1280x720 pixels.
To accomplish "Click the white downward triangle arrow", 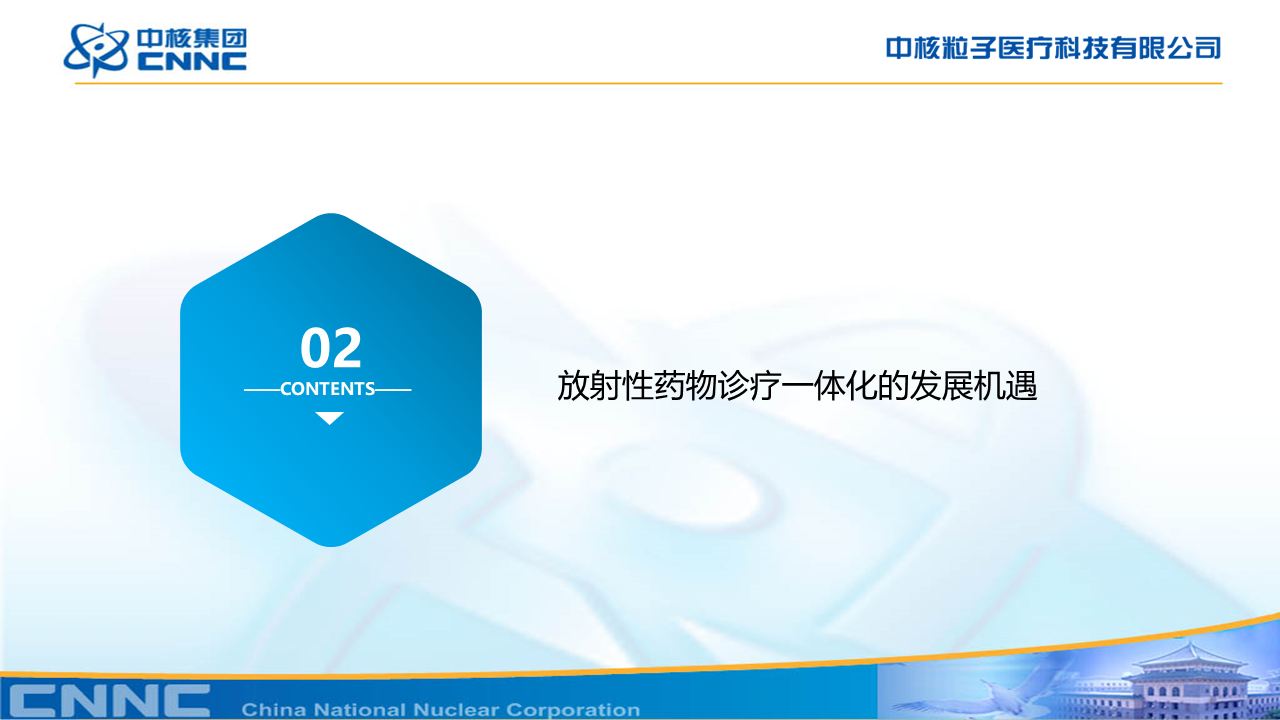I will 329,418.
